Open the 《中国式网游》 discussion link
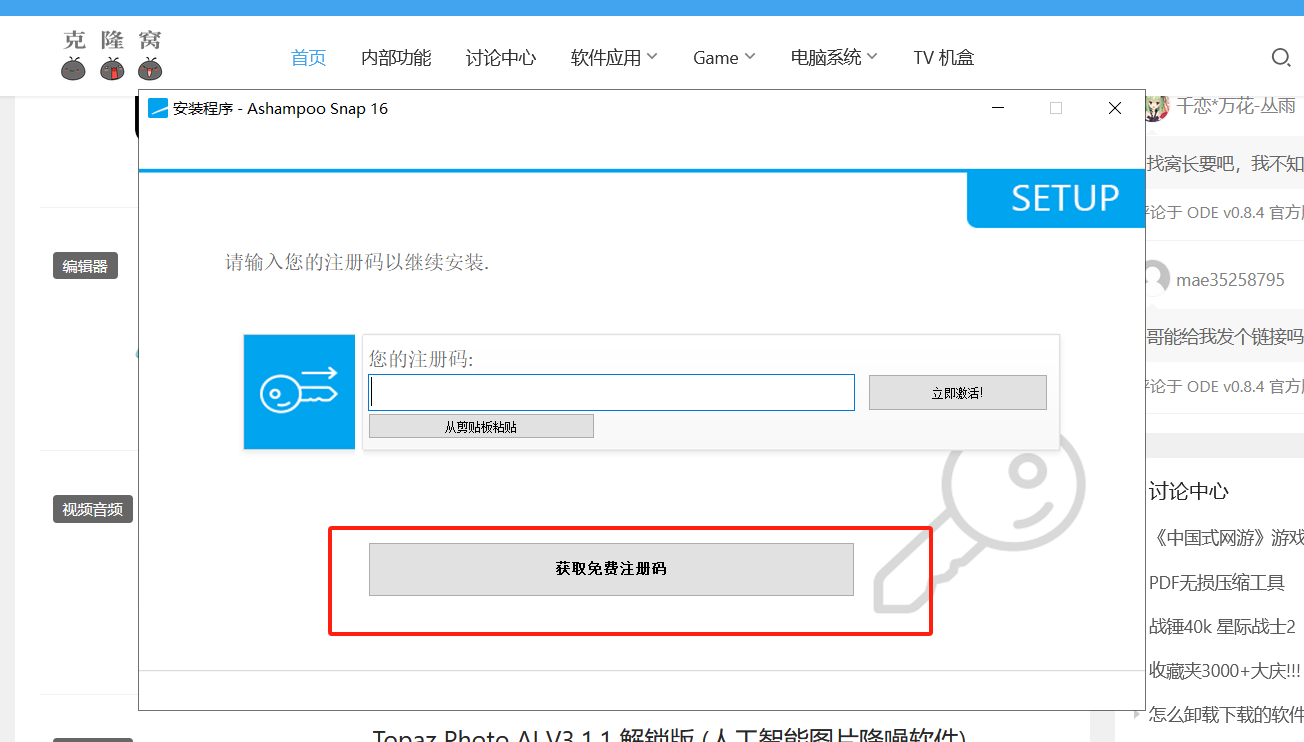The image size is (1304, 742). pos(1226,538)
